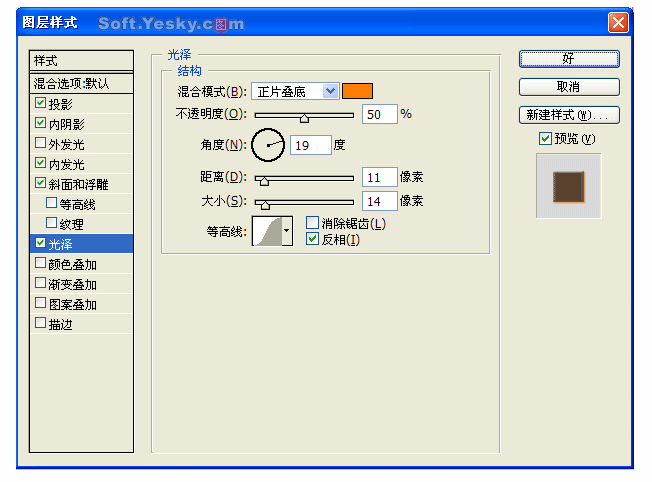Viewport: 652px width, 482px height.
Task: Uncheck the 反相 invert checkbox
Action: (x=312, y=239)
